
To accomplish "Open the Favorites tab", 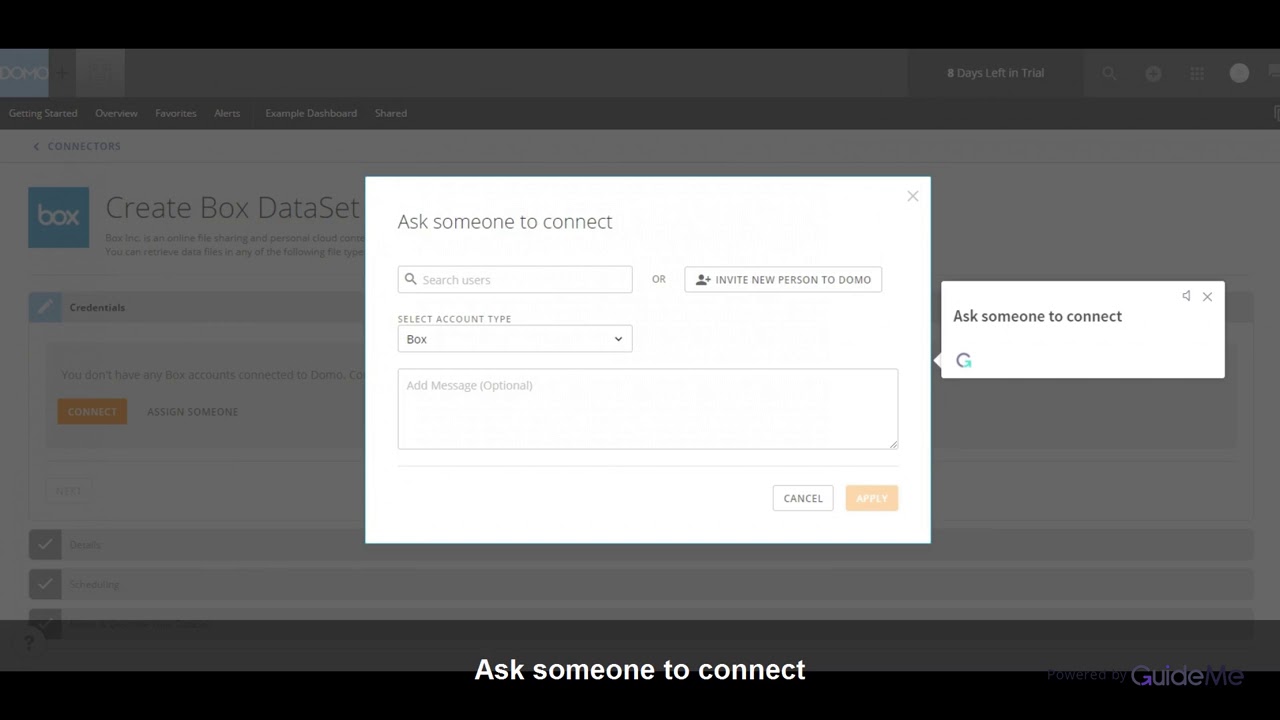I will pyautogui.click(x=176, y=113).
